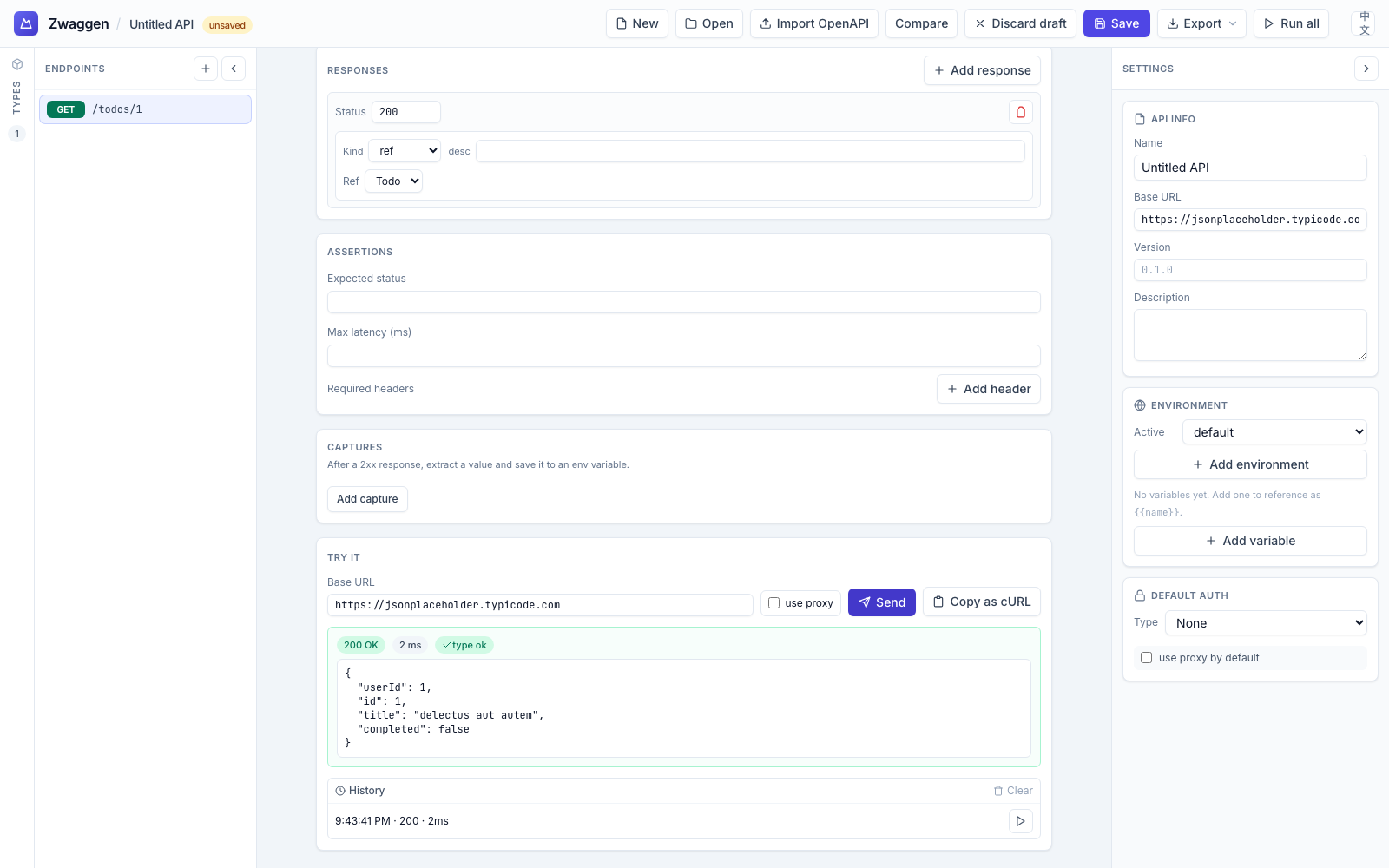Click Copy as cURL
The width and height of the screenshot is (1389, 868).
(x=981, y=602)
